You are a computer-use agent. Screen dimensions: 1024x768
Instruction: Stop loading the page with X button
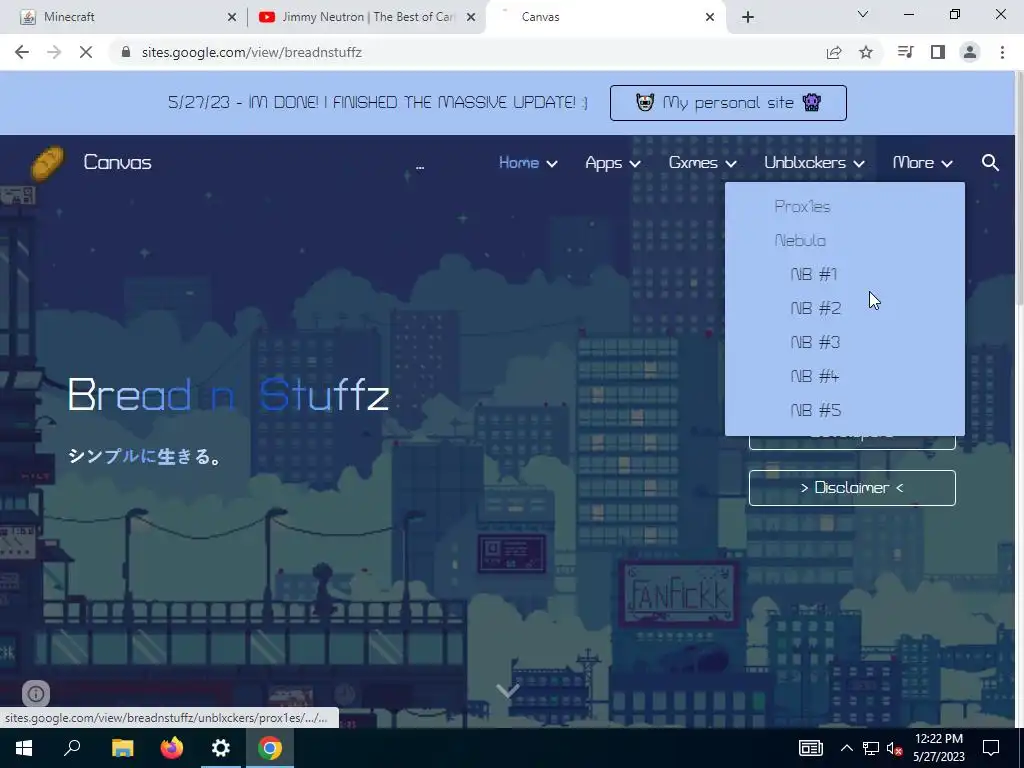pos(86,52)
